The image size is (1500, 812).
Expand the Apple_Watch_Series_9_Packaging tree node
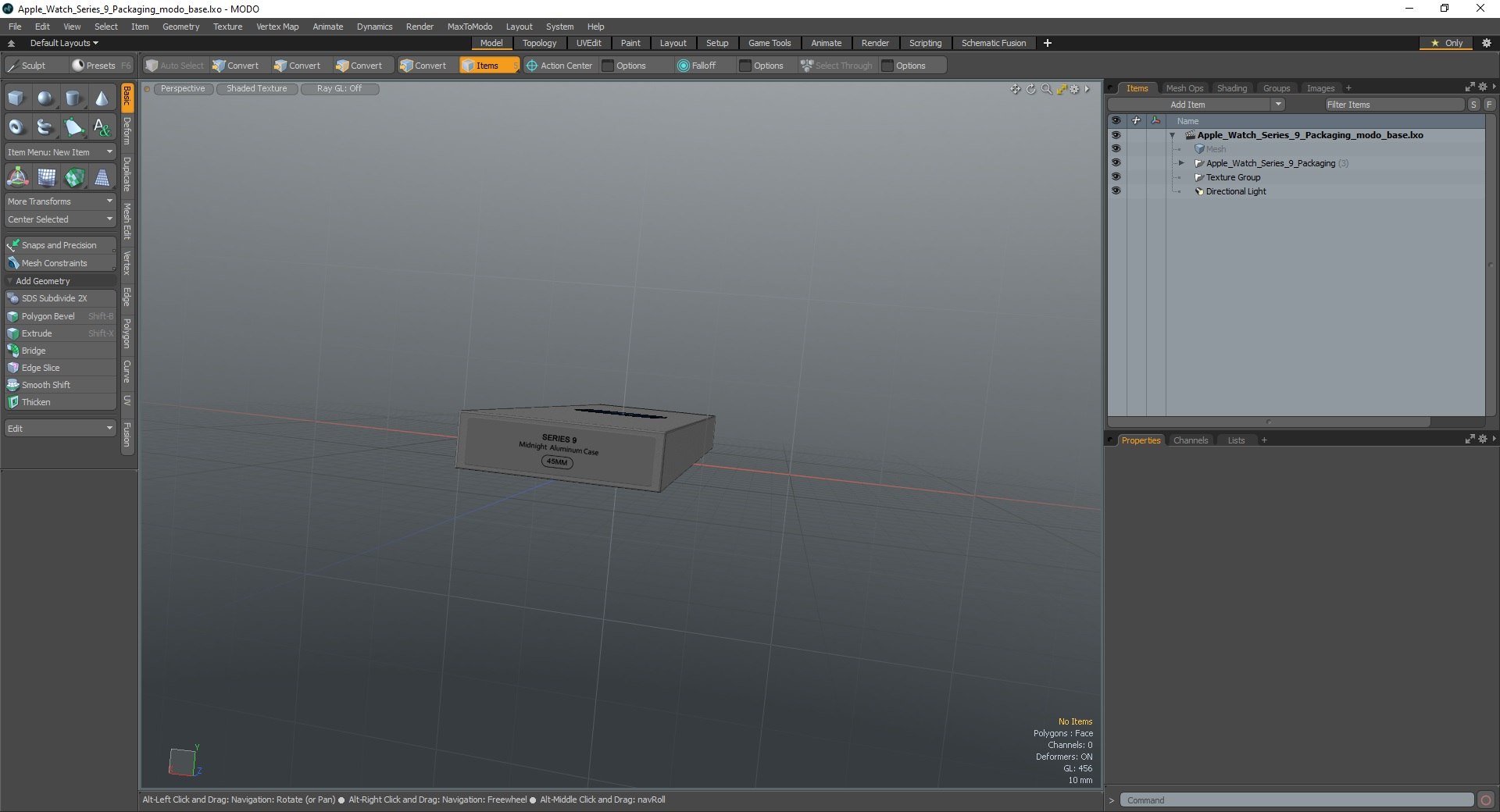(1181, 163)
